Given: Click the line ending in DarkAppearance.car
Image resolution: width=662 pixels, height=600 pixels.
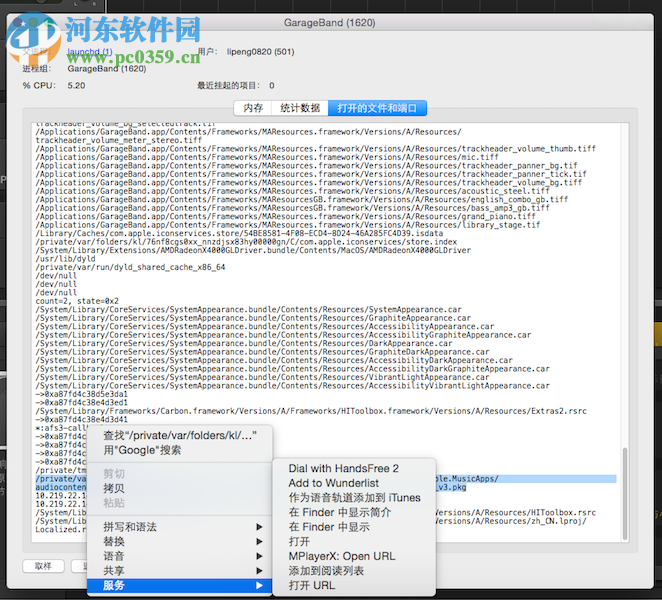Looking at the screenshot, I should pos(244,343).
